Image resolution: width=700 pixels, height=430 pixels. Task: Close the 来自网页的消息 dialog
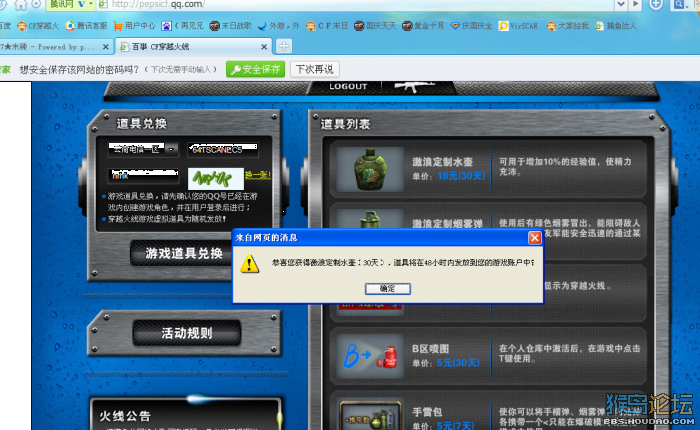(x=534, y=238)
